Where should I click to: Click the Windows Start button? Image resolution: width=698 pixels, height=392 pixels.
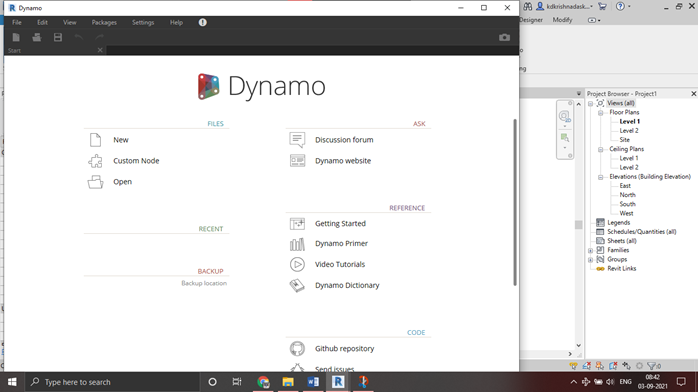pyautogui.click(x=12, y=382)
